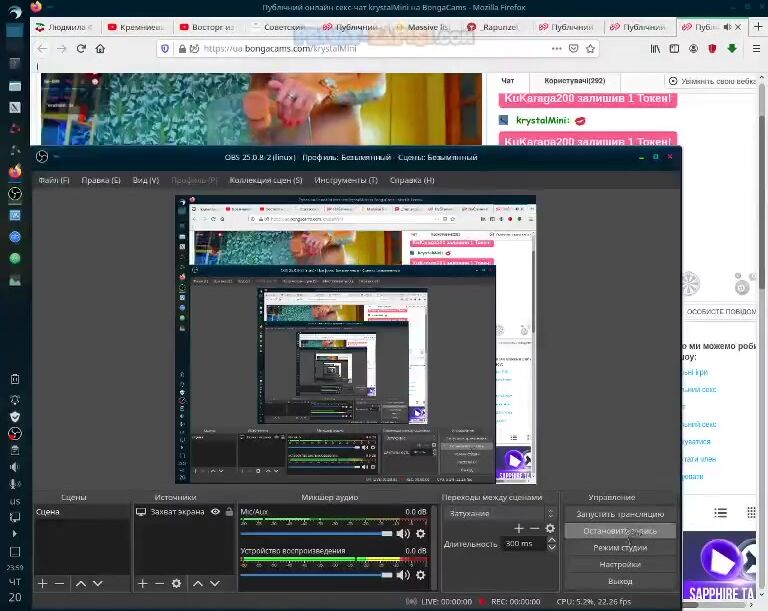
Task: Mute the Mic/Aux audio channel
Action: pyautogui.click(x=402, y=534)
